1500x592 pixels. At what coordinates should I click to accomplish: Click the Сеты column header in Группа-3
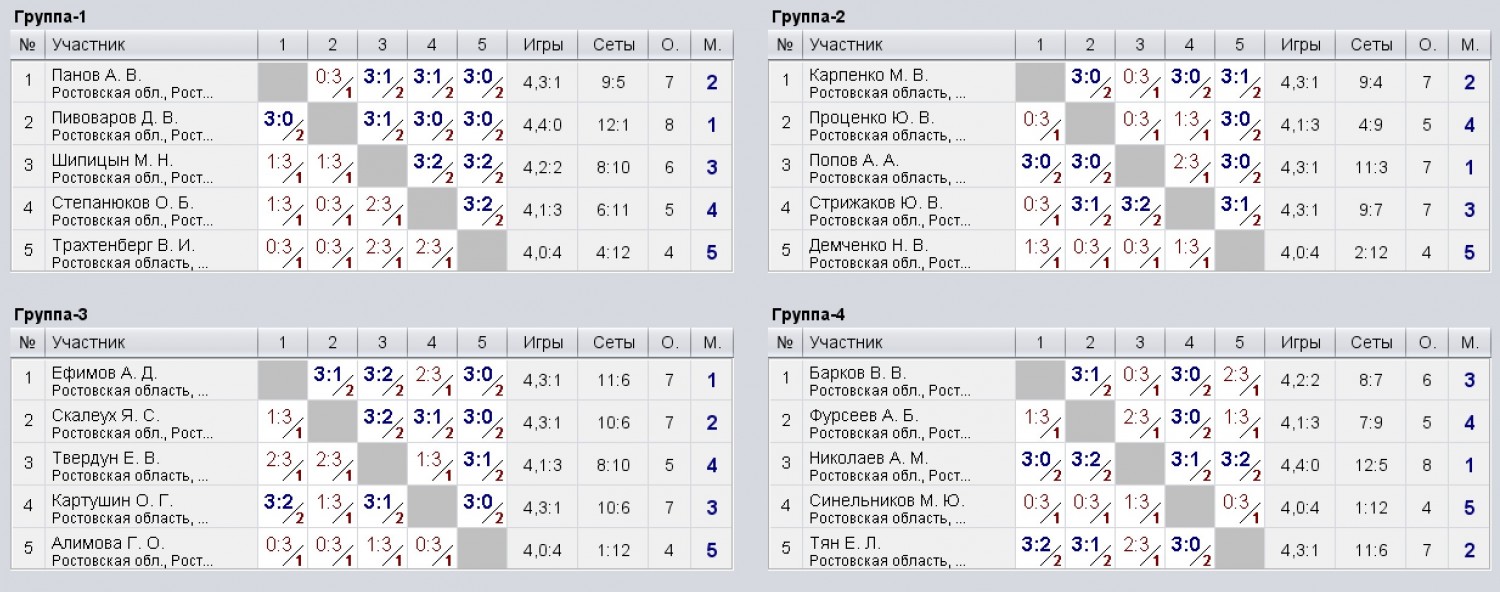(613, 342)
